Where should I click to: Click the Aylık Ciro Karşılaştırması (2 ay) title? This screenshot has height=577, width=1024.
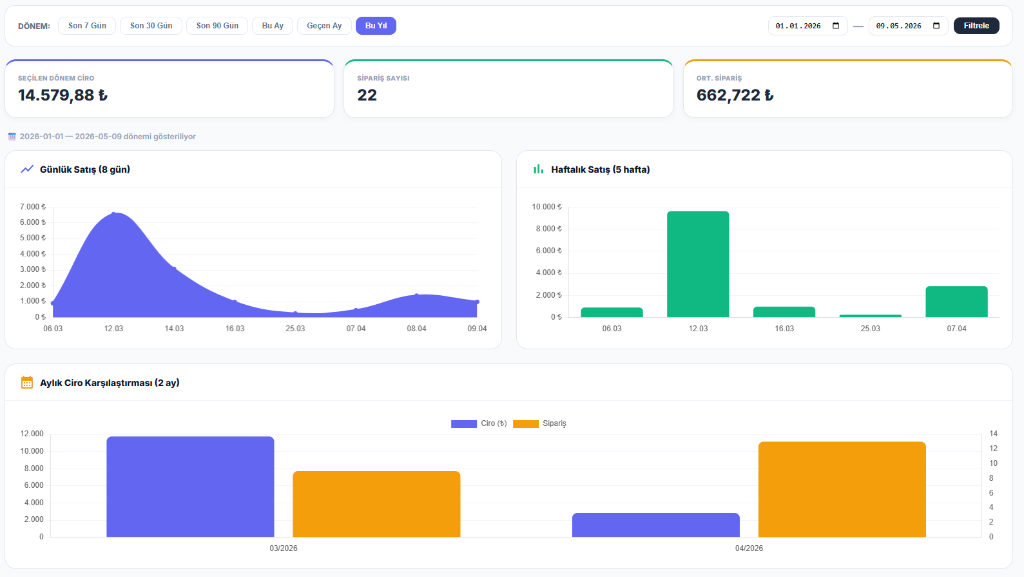click(110, 383)
